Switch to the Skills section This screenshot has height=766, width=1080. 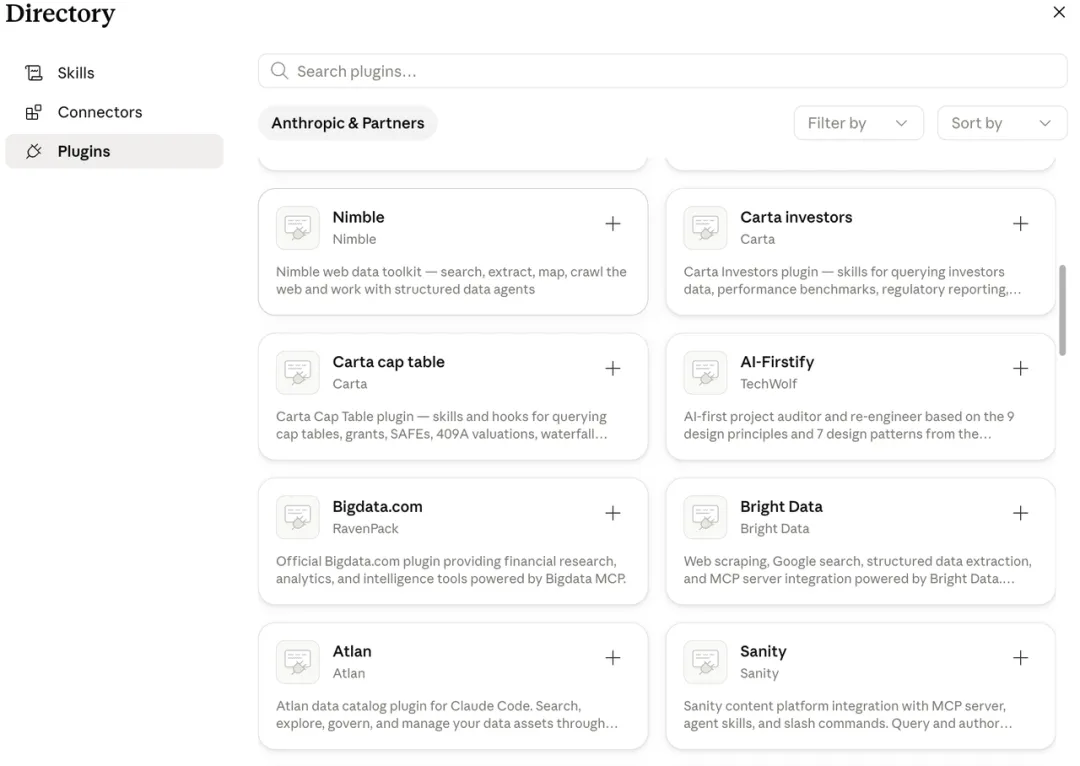point(114,72)
